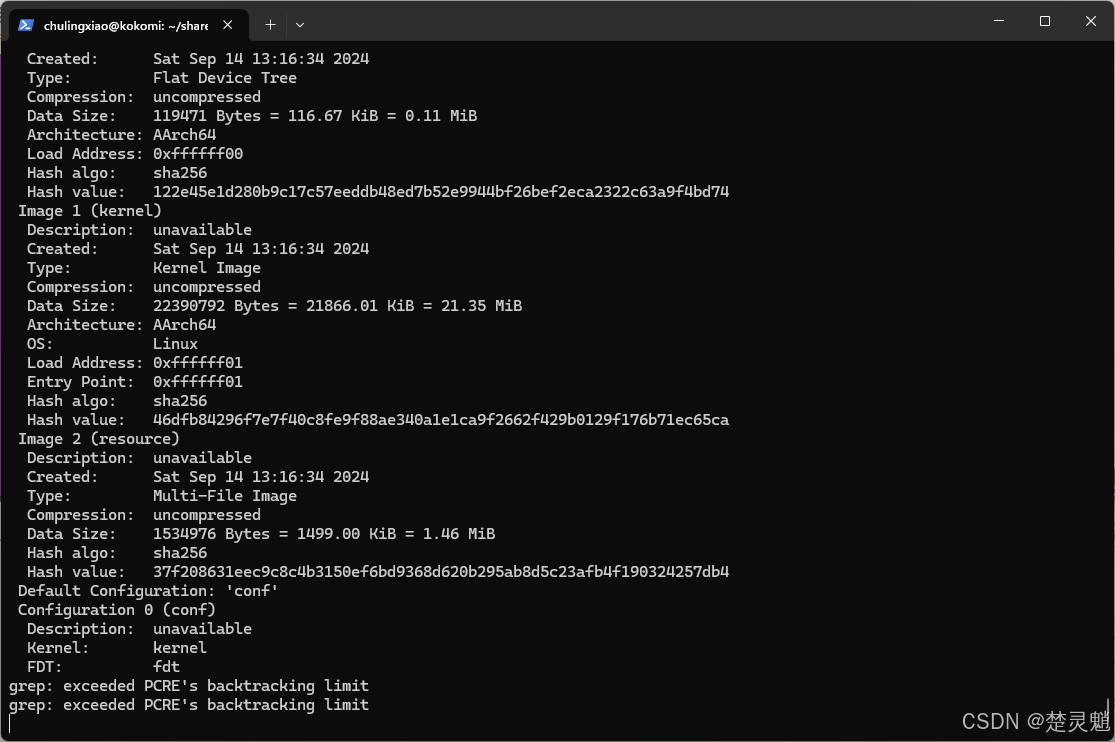The height and width of the screenshot is (742, 1115).
Task: Click the 'Image 2 (resource)' heading line
Action: pos(99,439)
